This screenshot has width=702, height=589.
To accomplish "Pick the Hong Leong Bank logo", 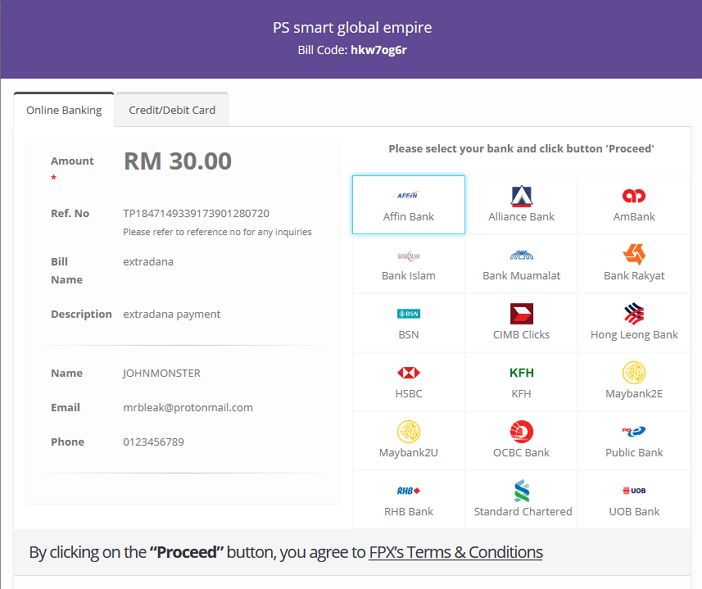I will click(x=634, y=313).
